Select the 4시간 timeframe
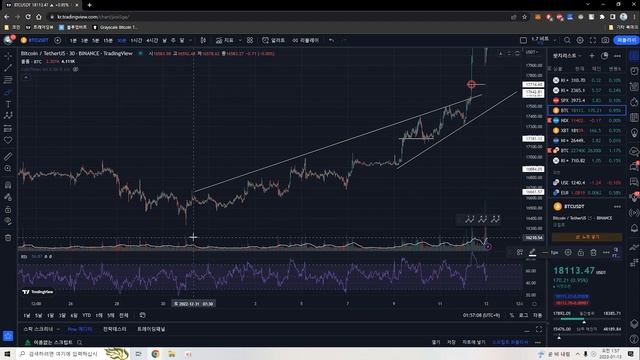 pos(152,40)
